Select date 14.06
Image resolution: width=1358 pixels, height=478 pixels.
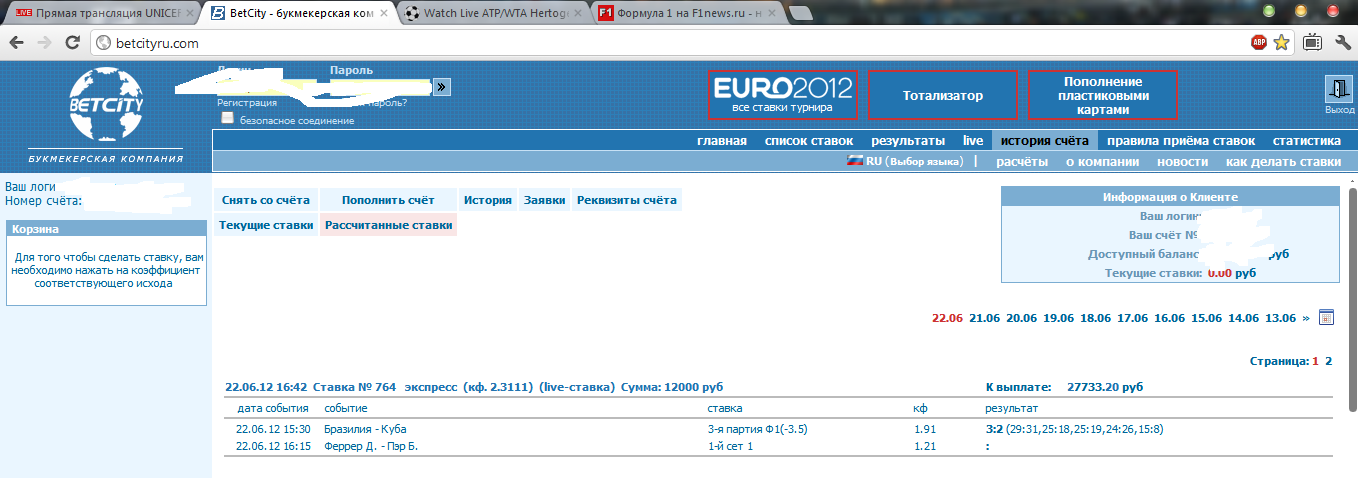pyautogui.click(x=1244, y=318)
